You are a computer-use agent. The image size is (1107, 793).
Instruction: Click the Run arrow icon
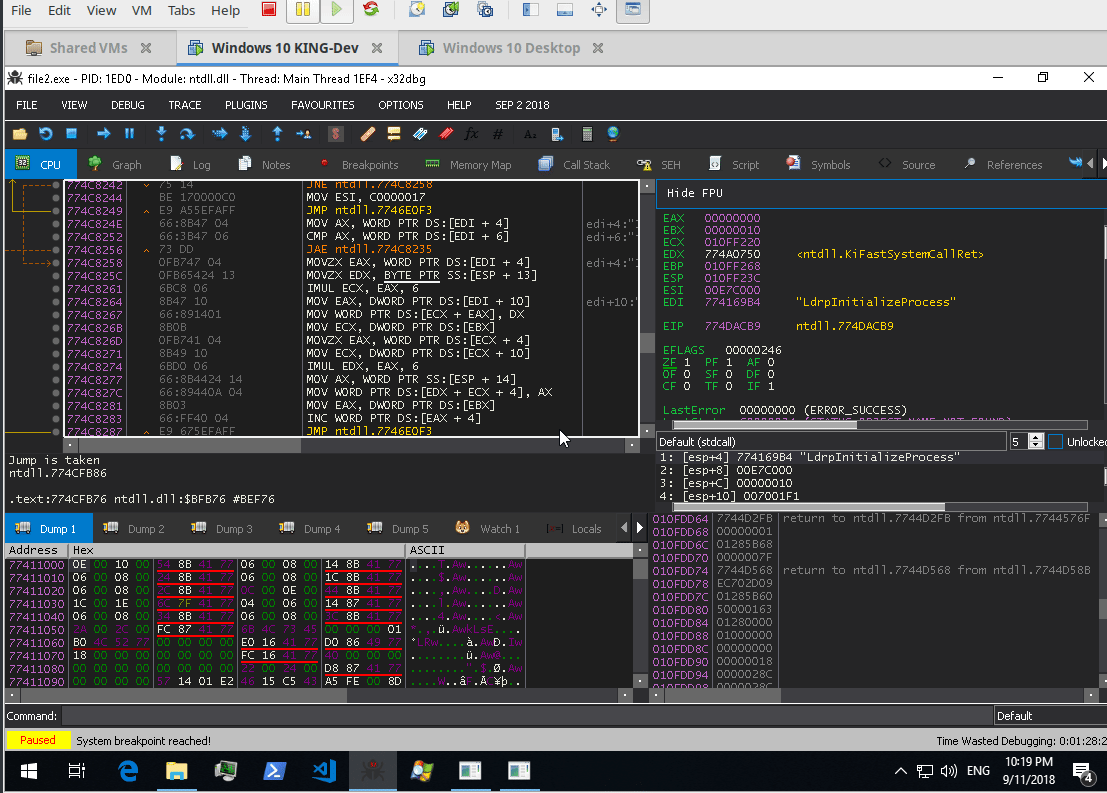click(x=103, y=133)
